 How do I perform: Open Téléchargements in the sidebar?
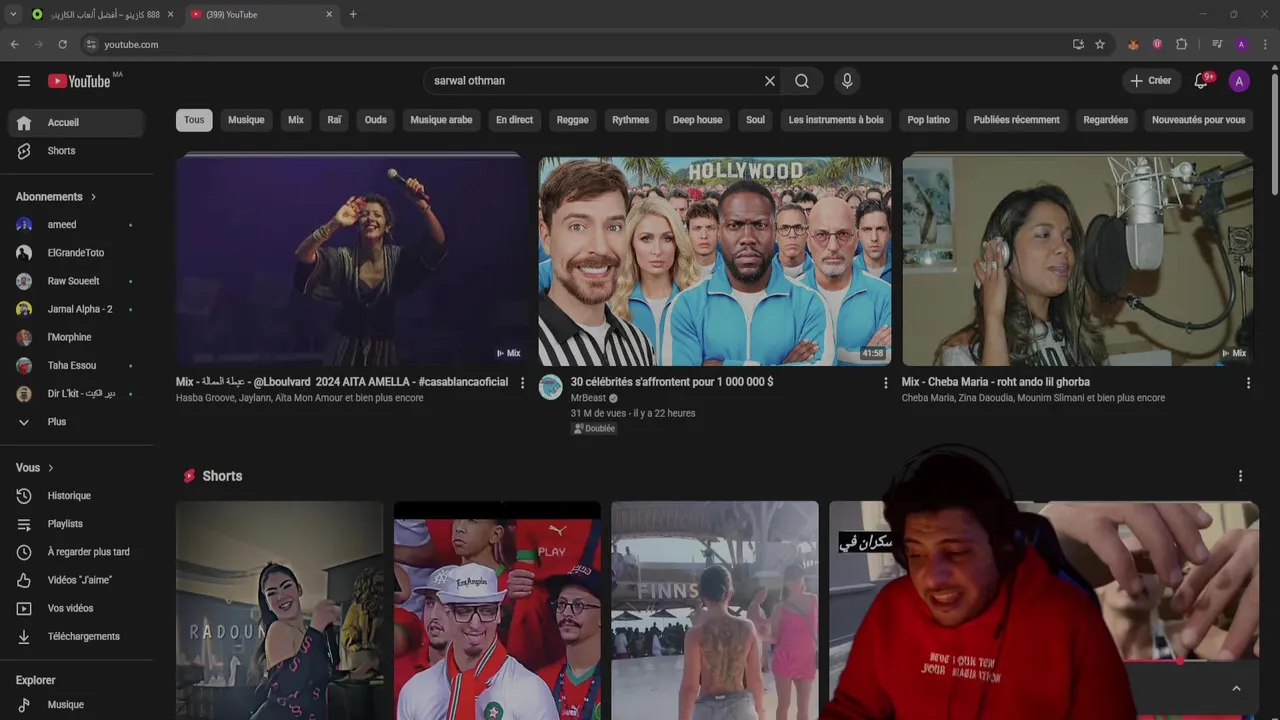point(77,636)
